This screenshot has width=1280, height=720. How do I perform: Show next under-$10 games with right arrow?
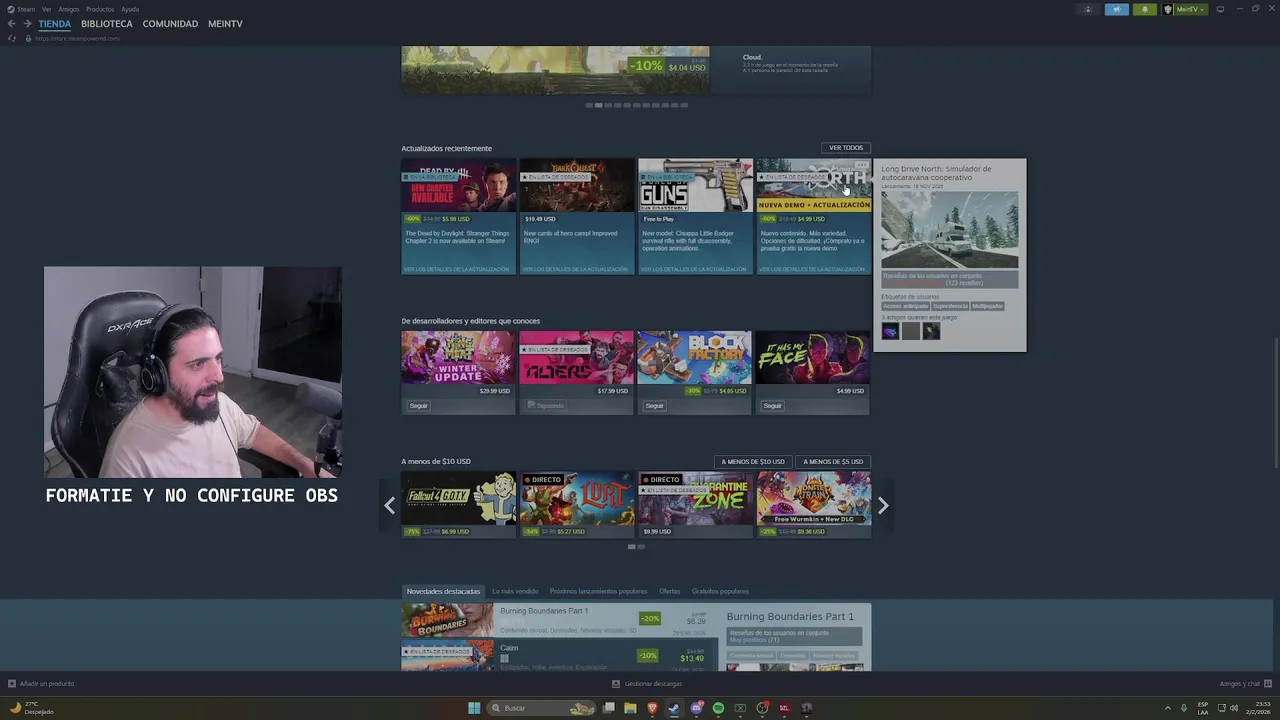[883, 506]
